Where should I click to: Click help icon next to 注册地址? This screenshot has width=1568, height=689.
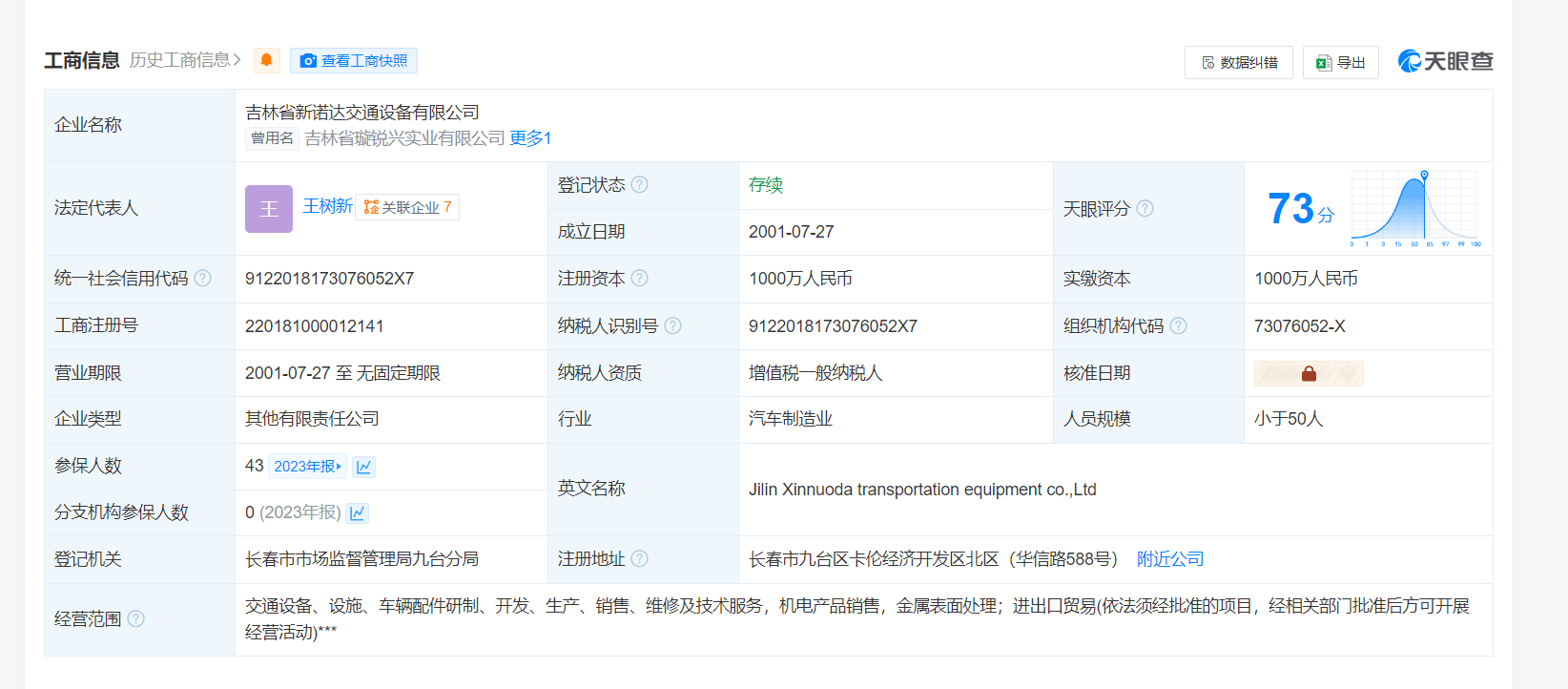[640, 558]
